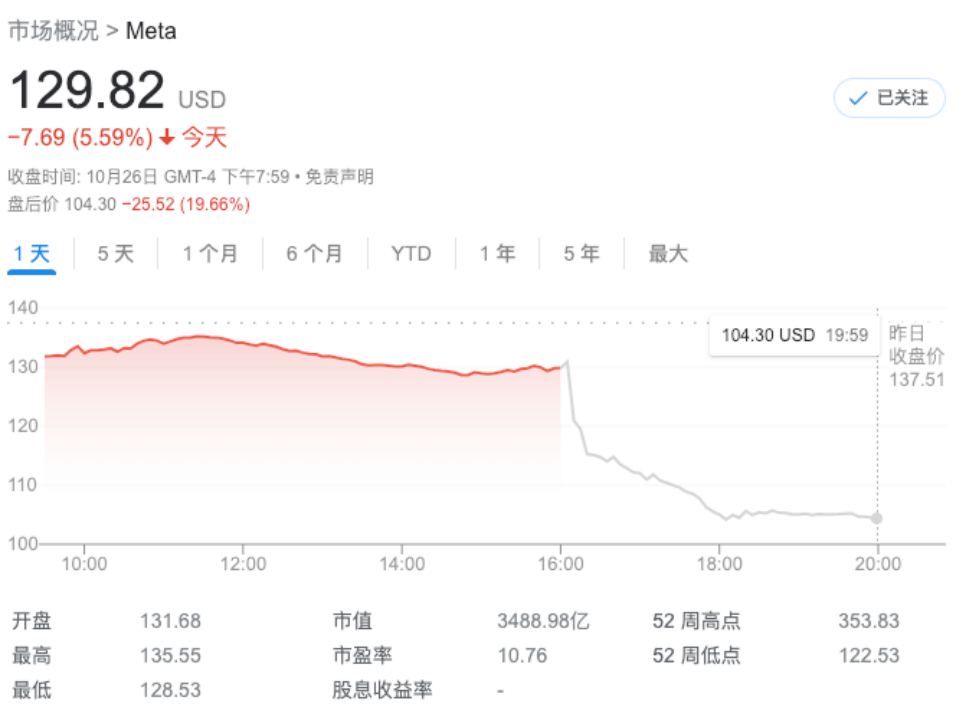Switch to the 5 天 tab
979x720 pixels.
tap(115, 254)
